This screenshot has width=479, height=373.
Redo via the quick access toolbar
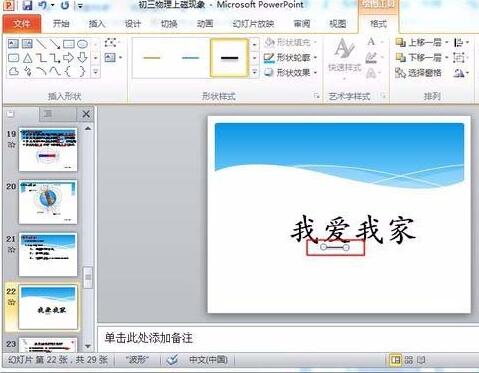(x=65, y=5)
